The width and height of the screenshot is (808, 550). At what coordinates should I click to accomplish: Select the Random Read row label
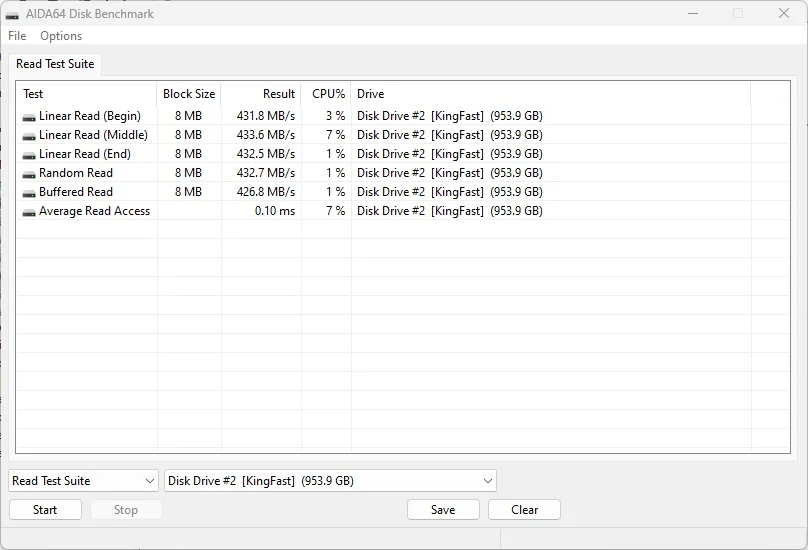point(76,173)
